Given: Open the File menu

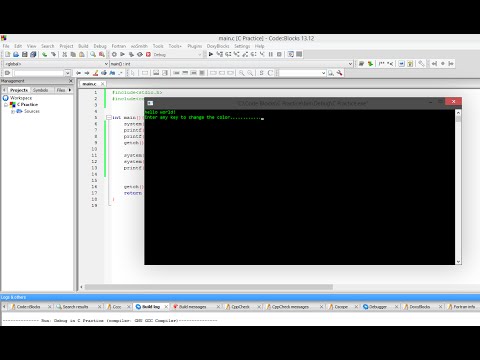Looking at the screenshot, I should 6,46.
